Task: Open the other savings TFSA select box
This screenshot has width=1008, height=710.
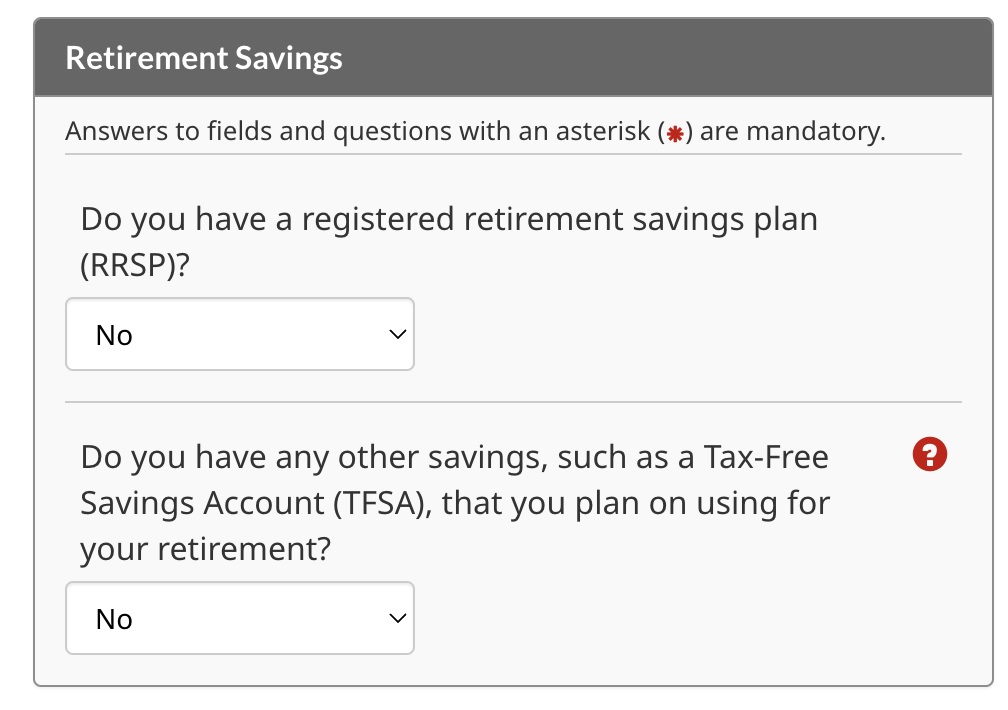Action: [x=240, y=618]
